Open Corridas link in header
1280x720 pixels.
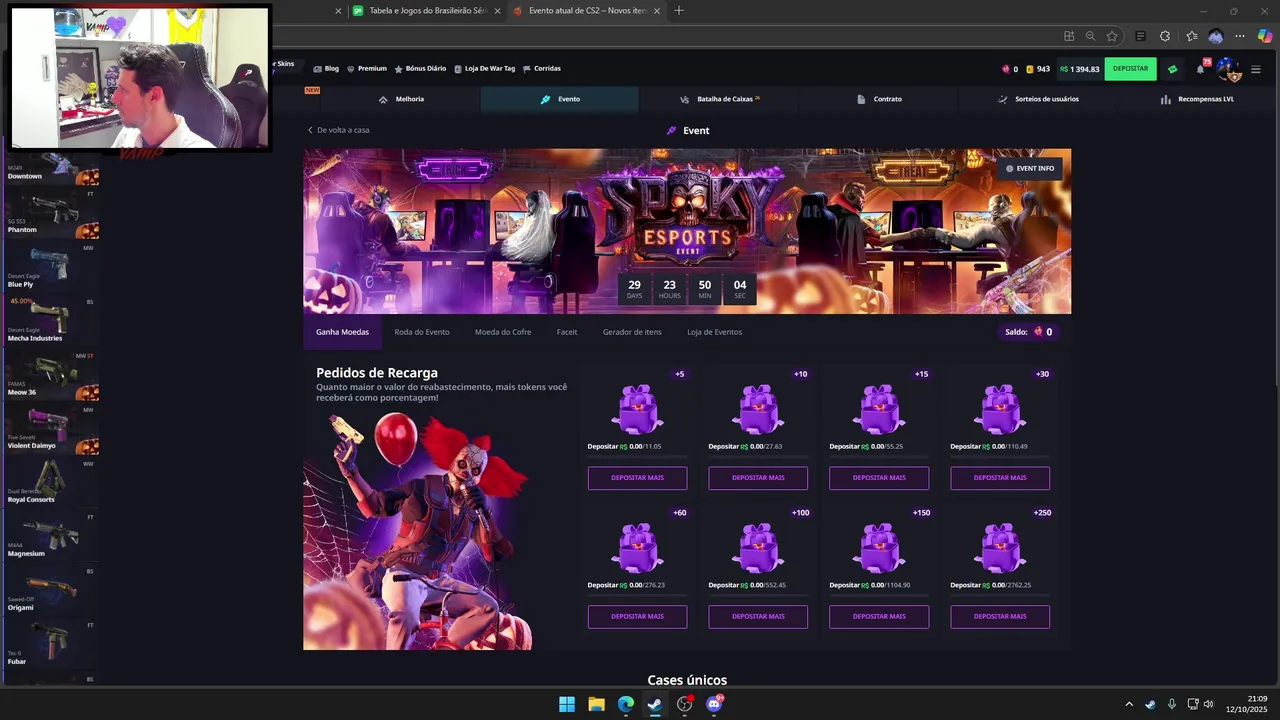coord(542,69)
